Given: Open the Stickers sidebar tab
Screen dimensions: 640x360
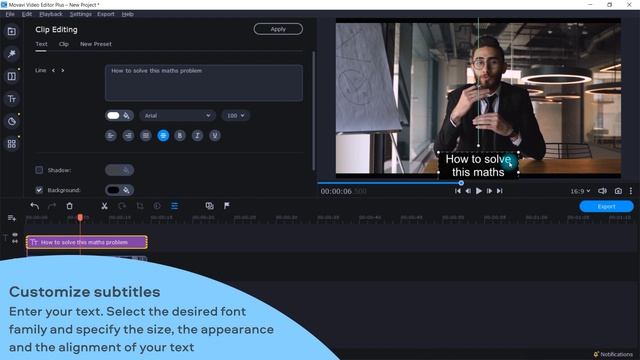Looking at the screenshot, I should pyautogui.click(x=11, y=121).
